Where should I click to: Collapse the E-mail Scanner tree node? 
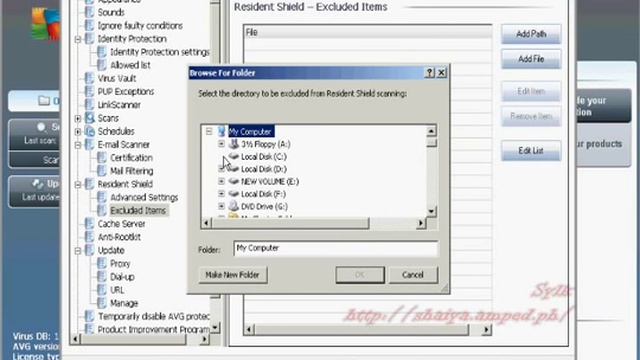pyautogui.click(x=78, y=145)
